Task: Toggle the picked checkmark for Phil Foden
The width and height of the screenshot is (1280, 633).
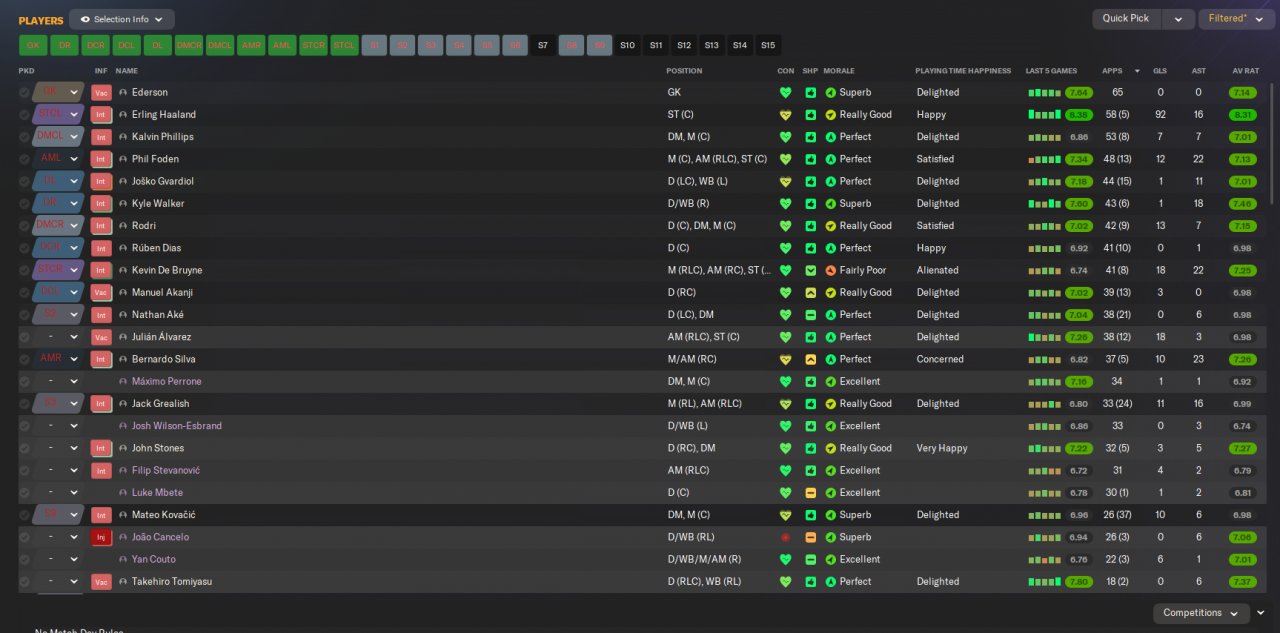Action: [25, 159]
